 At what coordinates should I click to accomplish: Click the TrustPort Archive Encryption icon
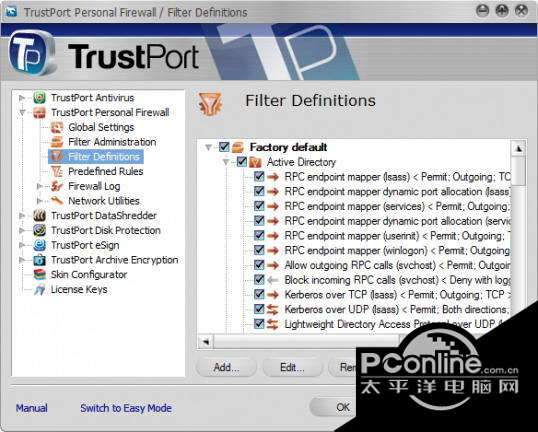coord(39,260)
